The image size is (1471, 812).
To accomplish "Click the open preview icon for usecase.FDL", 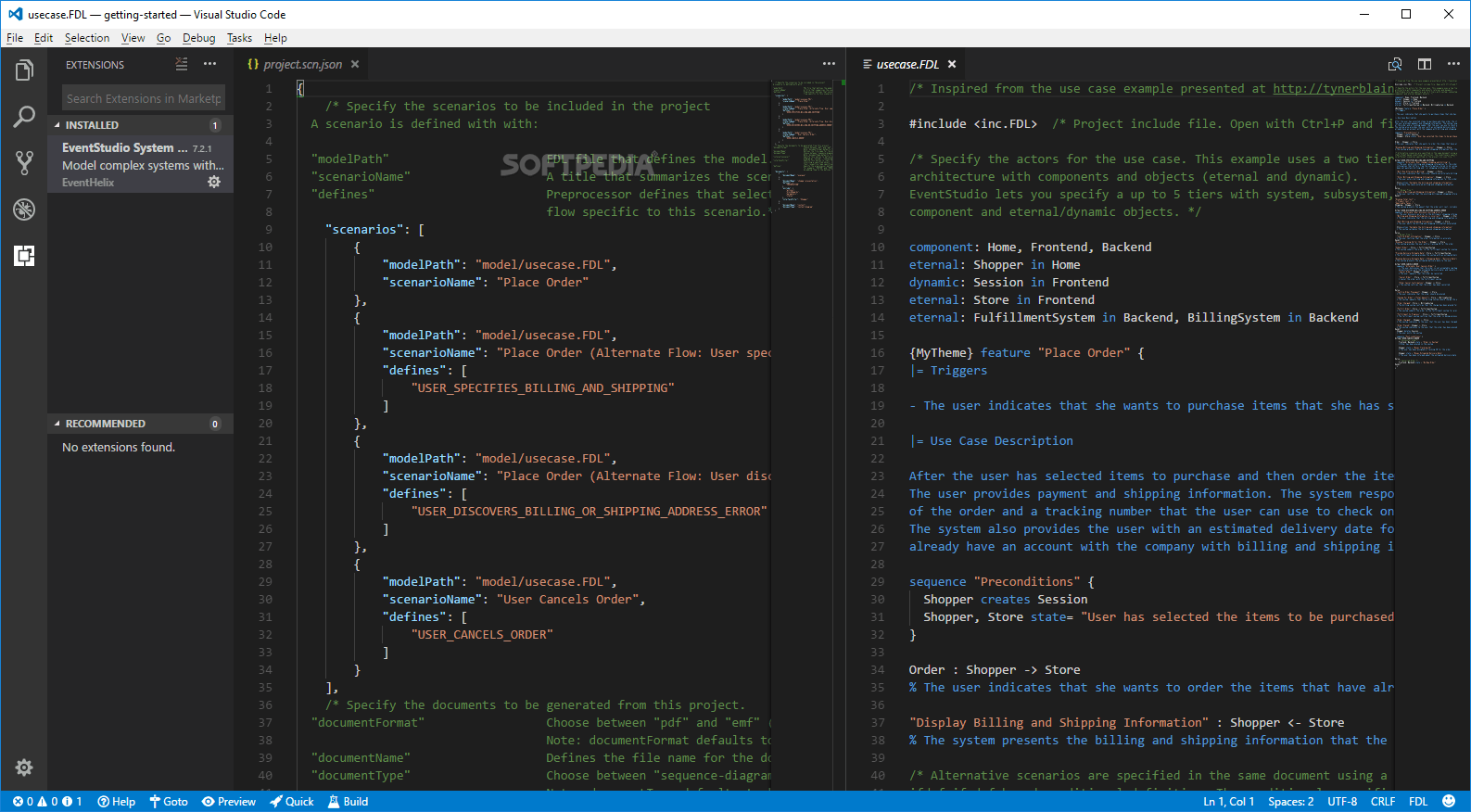I will [1395, 64].
